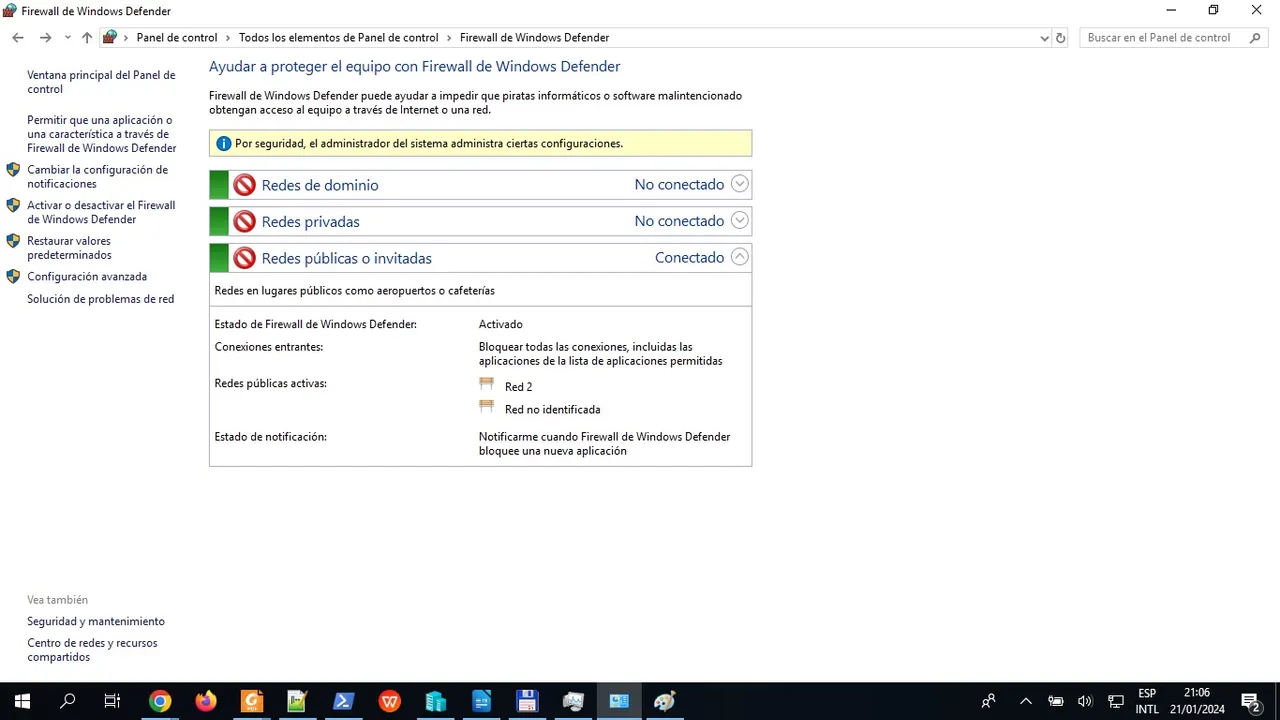Open PowerShell from the taskbar
The width and height of the screenshot is (1280, 720).
pos(343,701)
